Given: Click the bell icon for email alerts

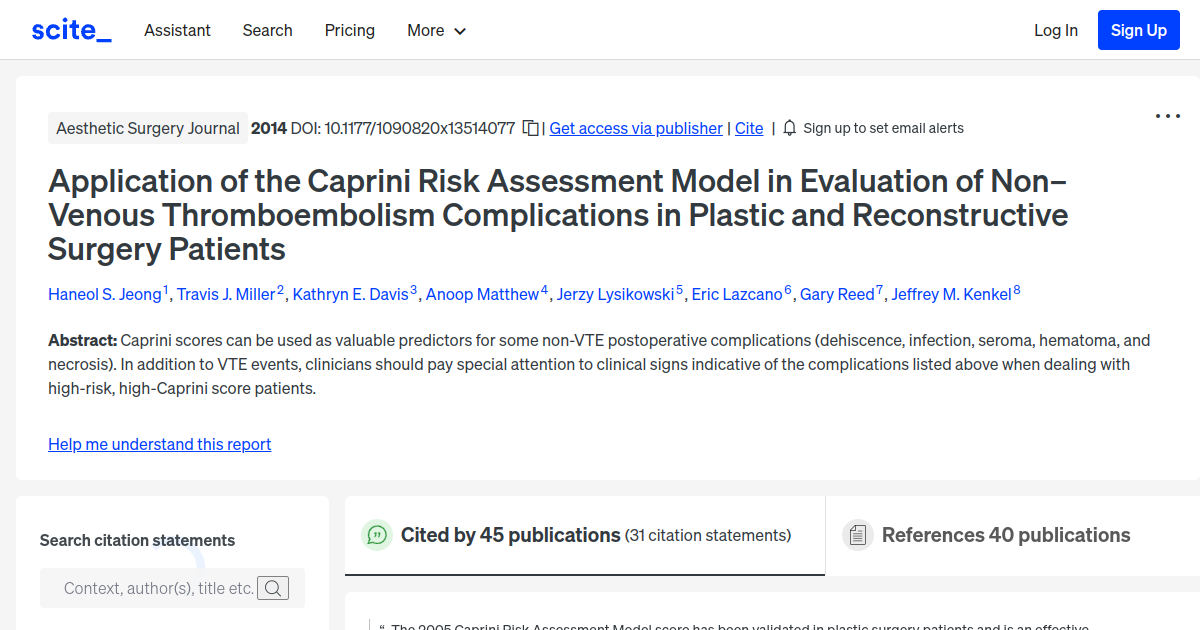Looking at the screenshot, I should pos(789,127).
